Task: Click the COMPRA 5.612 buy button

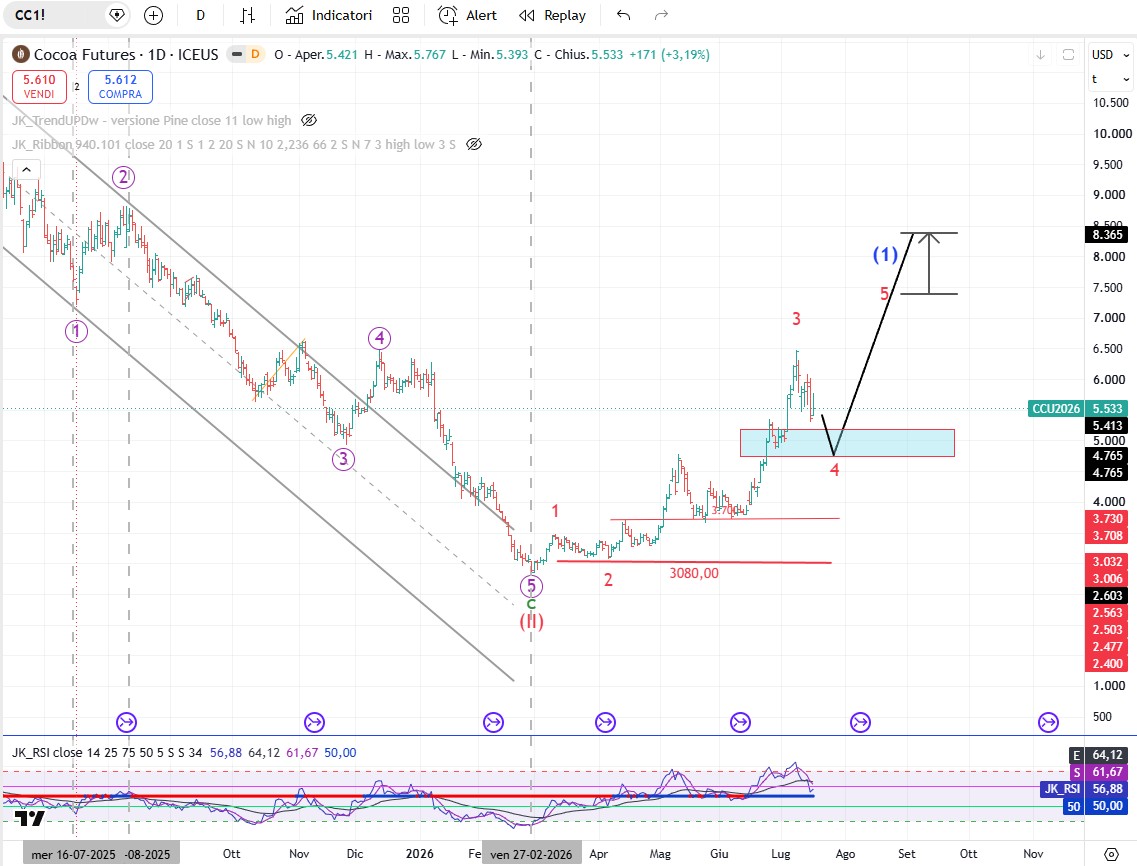Action: 120,86
